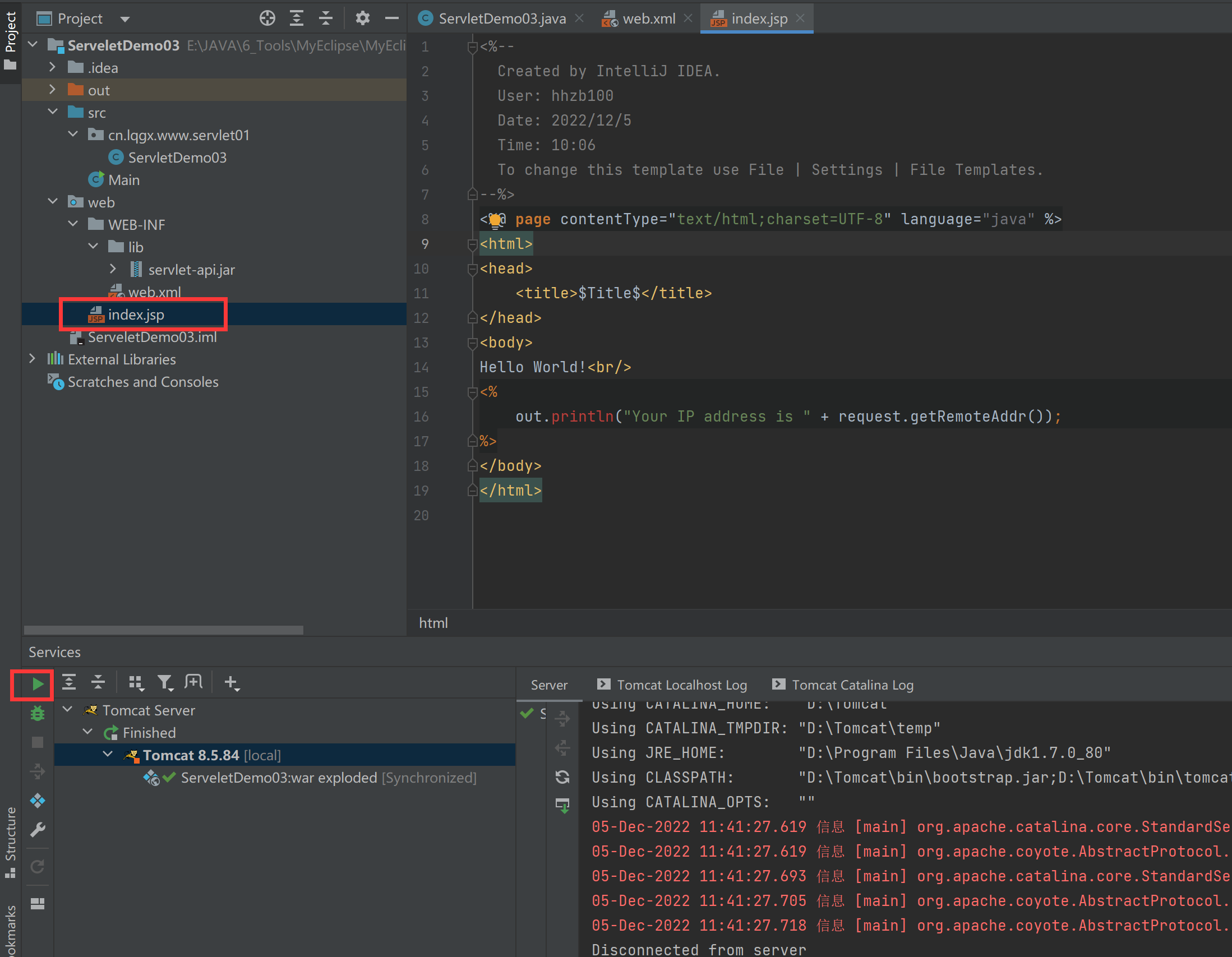Fold the scriptlet at line 15
Image resolution: width=1232 pixels, height=957 pixels.
pos(473,392)
